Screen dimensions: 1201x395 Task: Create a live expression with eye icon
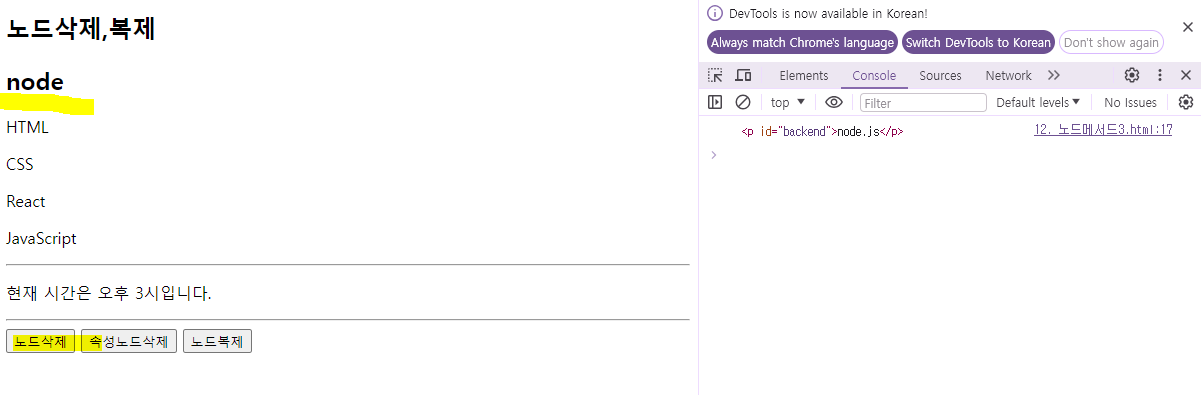point(834,102)
